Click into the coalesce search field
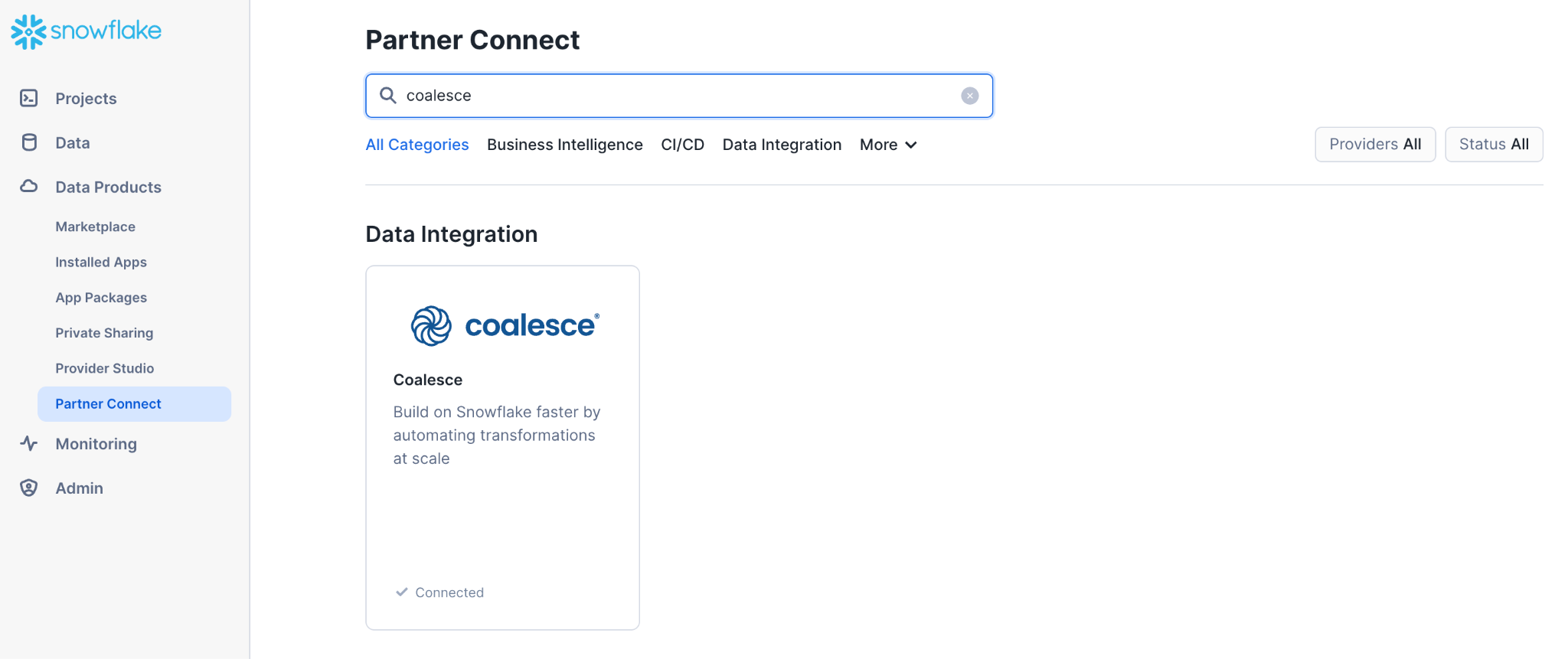This screenshot has height=659, width=1568. click(674, 96)
